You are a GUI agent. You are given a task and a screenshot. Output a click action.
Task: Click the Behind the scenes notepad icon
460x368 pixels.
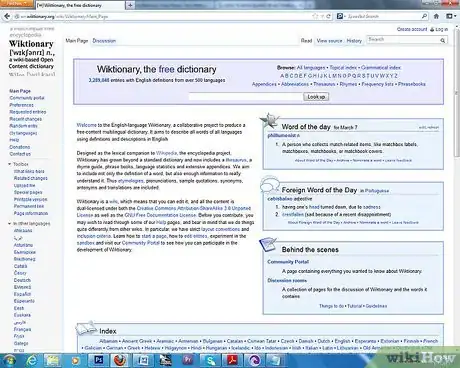click(x=268, y=244)
